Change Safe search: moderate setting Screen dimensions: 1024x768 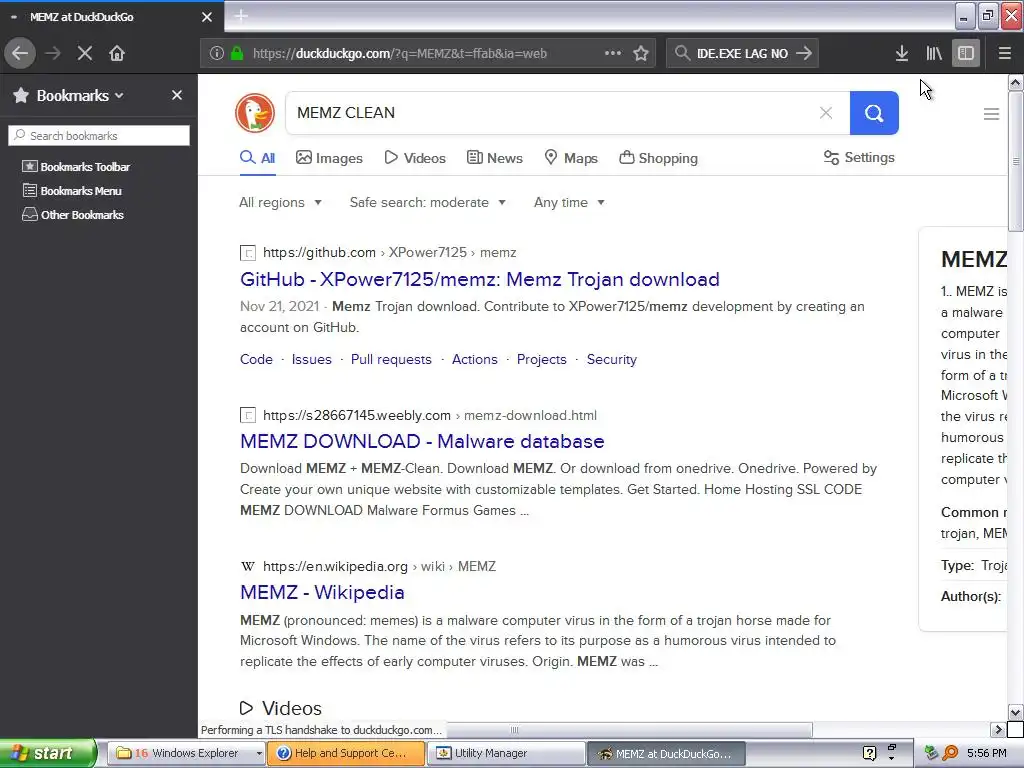point(428,202)
